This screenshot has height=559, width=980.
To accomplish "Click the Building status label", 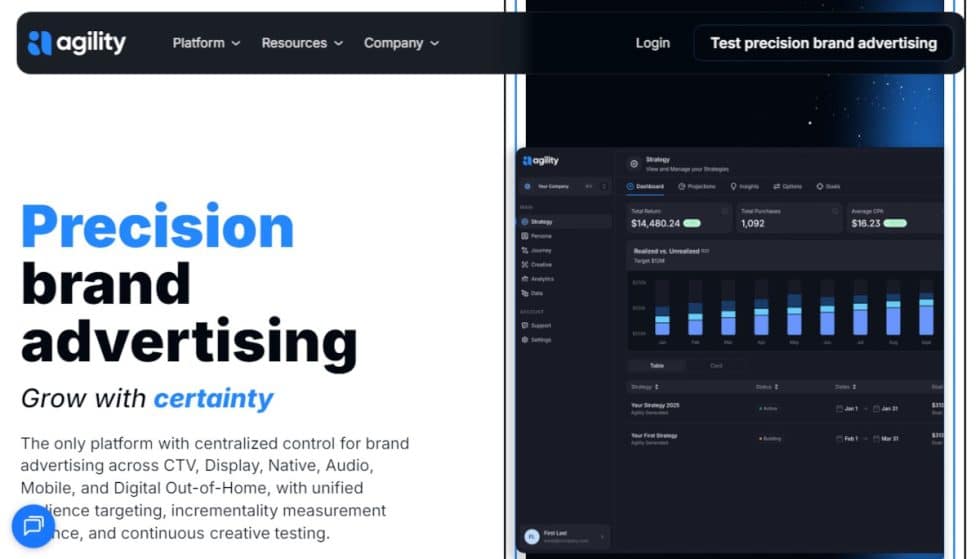I will click(x=770, y=438).
